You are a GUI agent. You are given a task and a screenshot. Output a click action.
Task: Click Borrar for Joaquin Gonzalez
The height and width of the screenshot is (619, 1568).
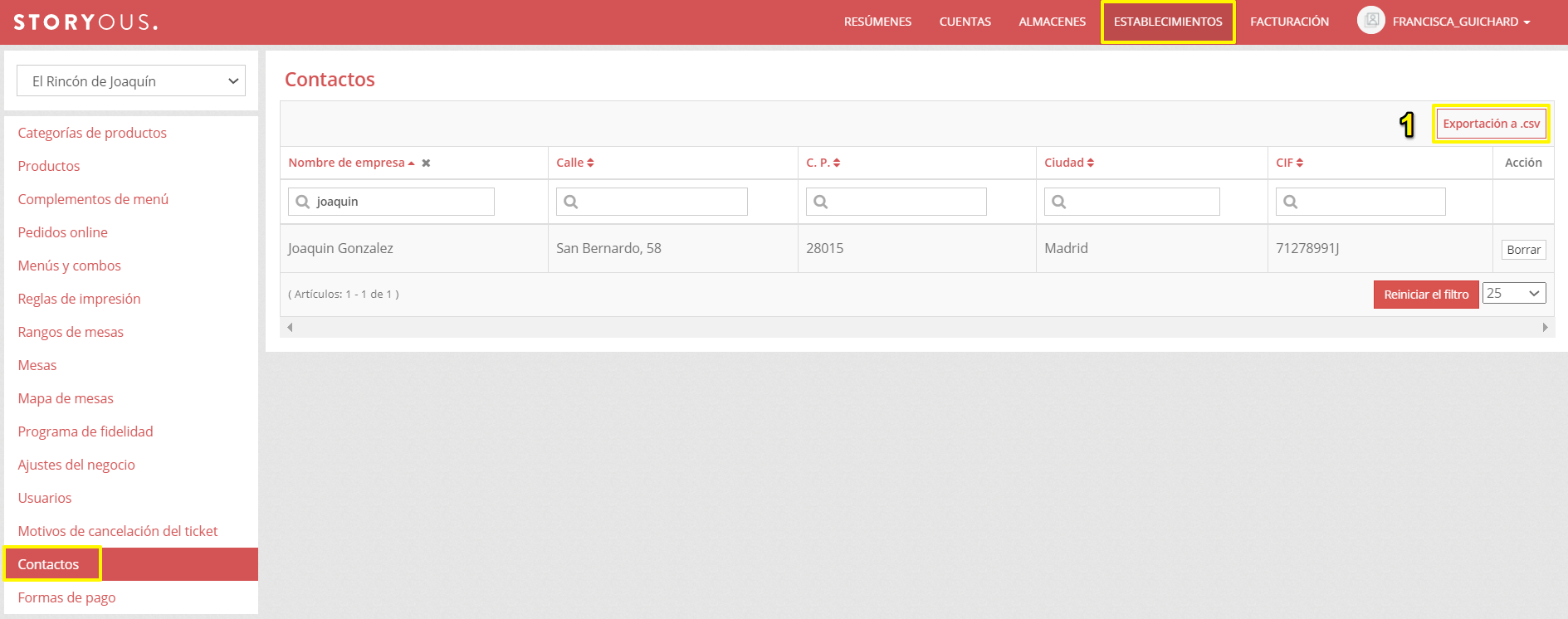point(1523,250)
